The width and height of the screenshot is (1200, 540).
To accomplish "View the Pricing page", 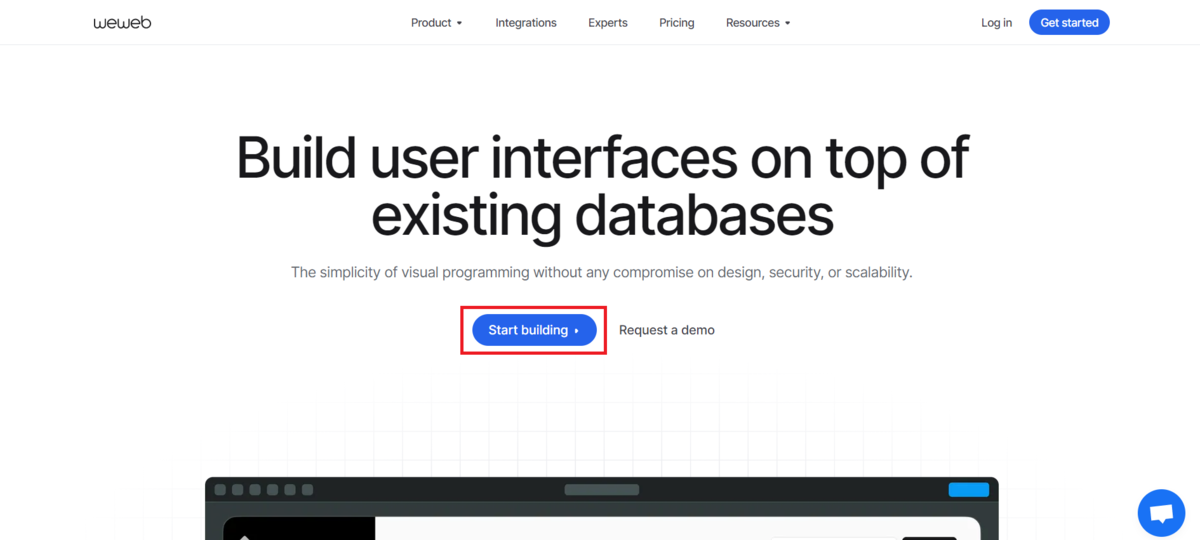I will click(677, 23).
